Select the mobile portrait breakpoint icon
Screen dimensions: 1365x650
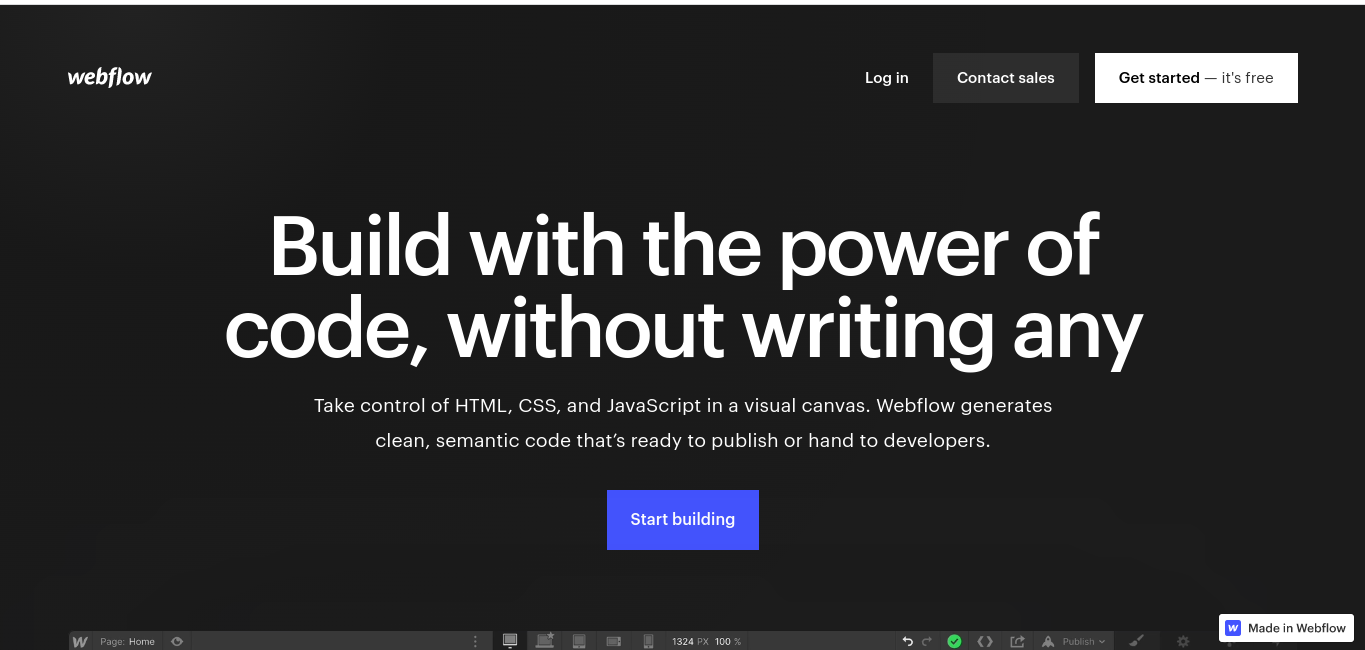click(648, 640)
